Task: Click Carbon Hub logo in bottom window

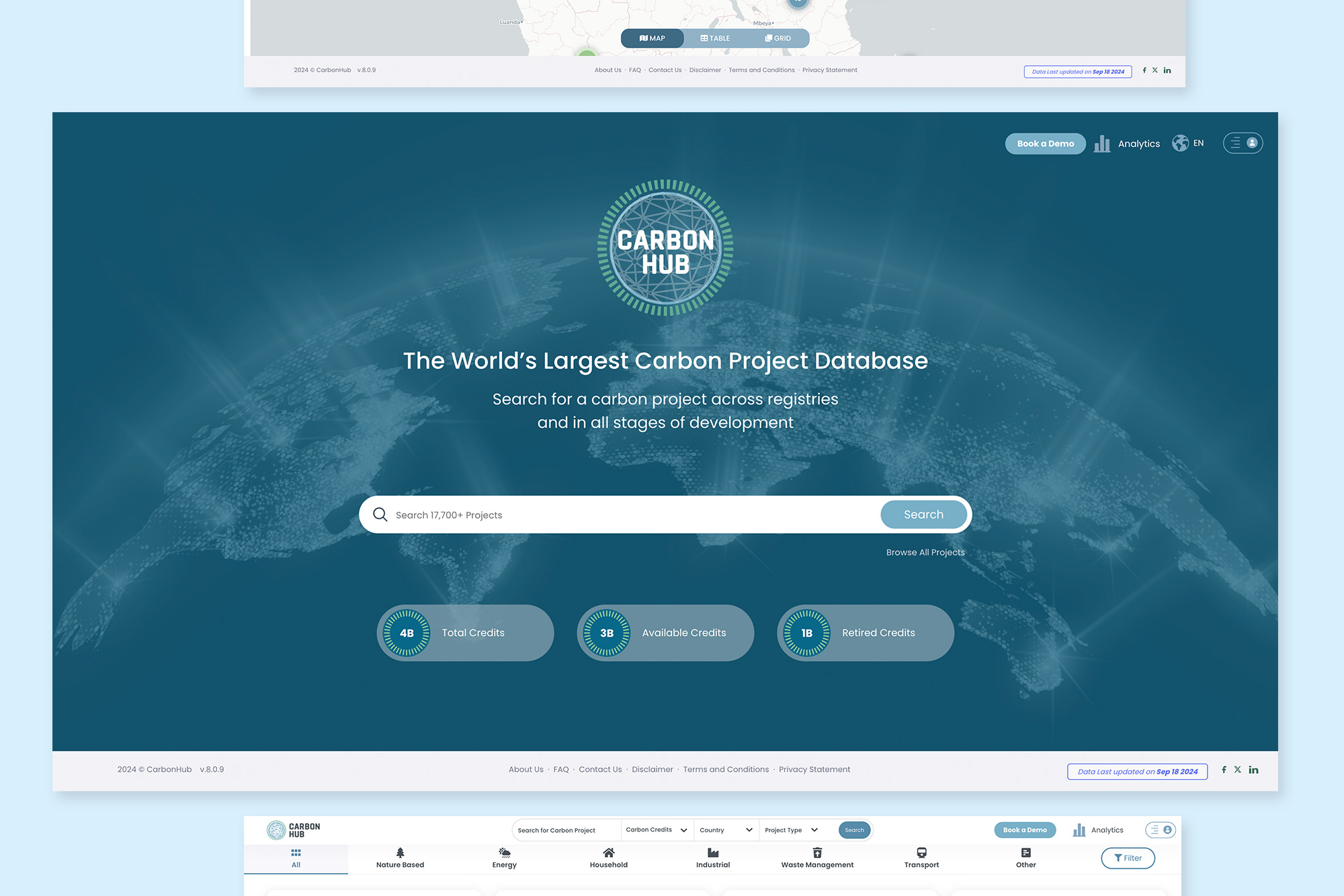Action: coord(294,830)
